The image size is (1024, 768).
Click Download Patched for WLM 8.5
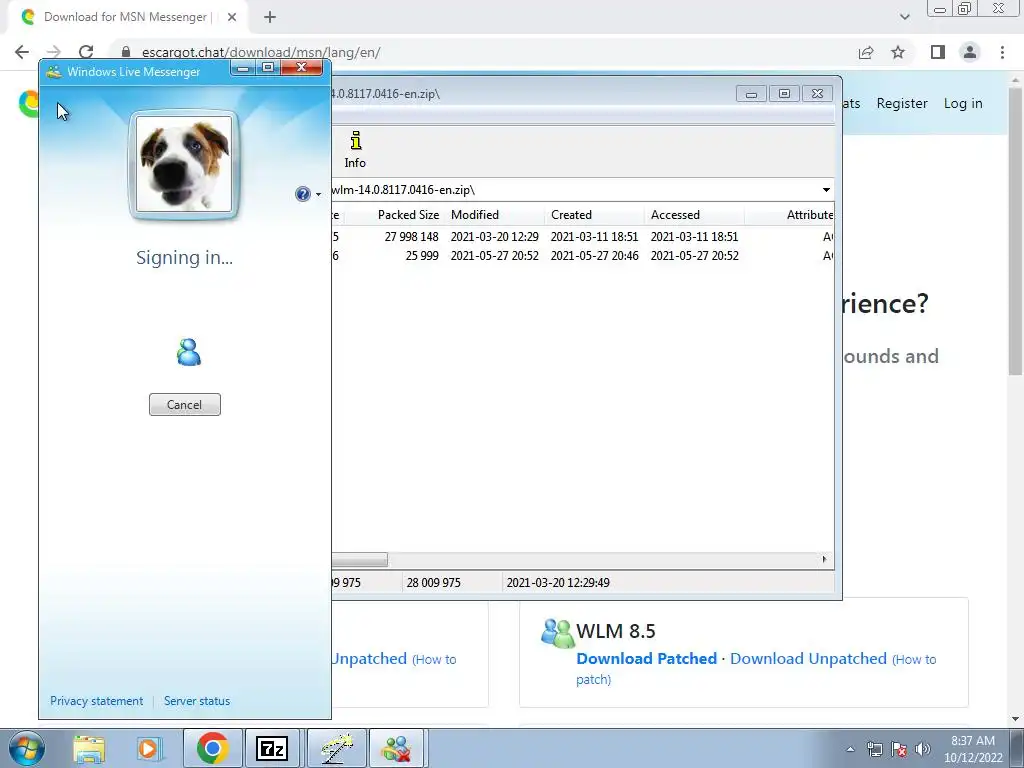click(x=647, y=658)
